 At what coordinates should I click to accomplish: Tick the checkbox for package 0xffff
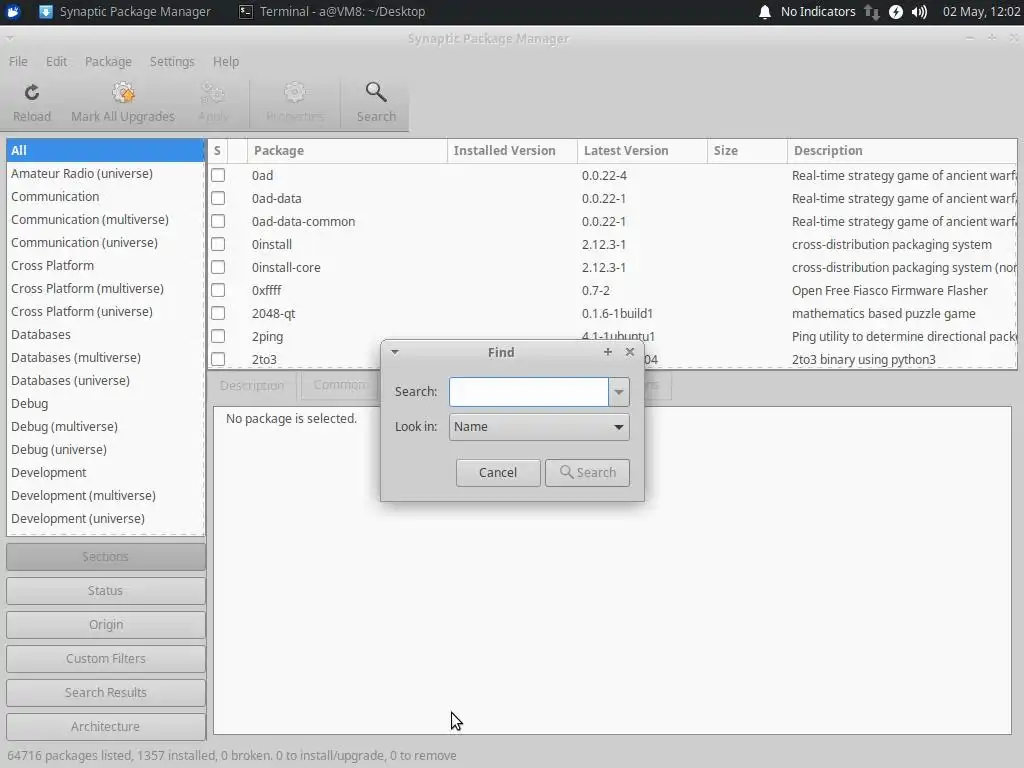coord(218,290)
